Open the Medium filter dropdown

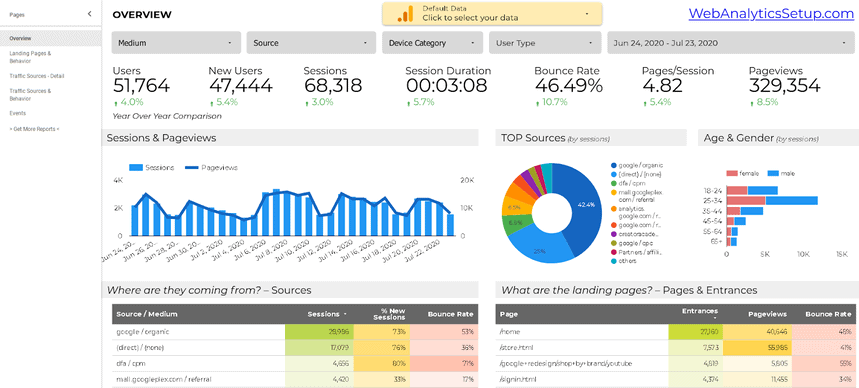(x=176, y=43)
